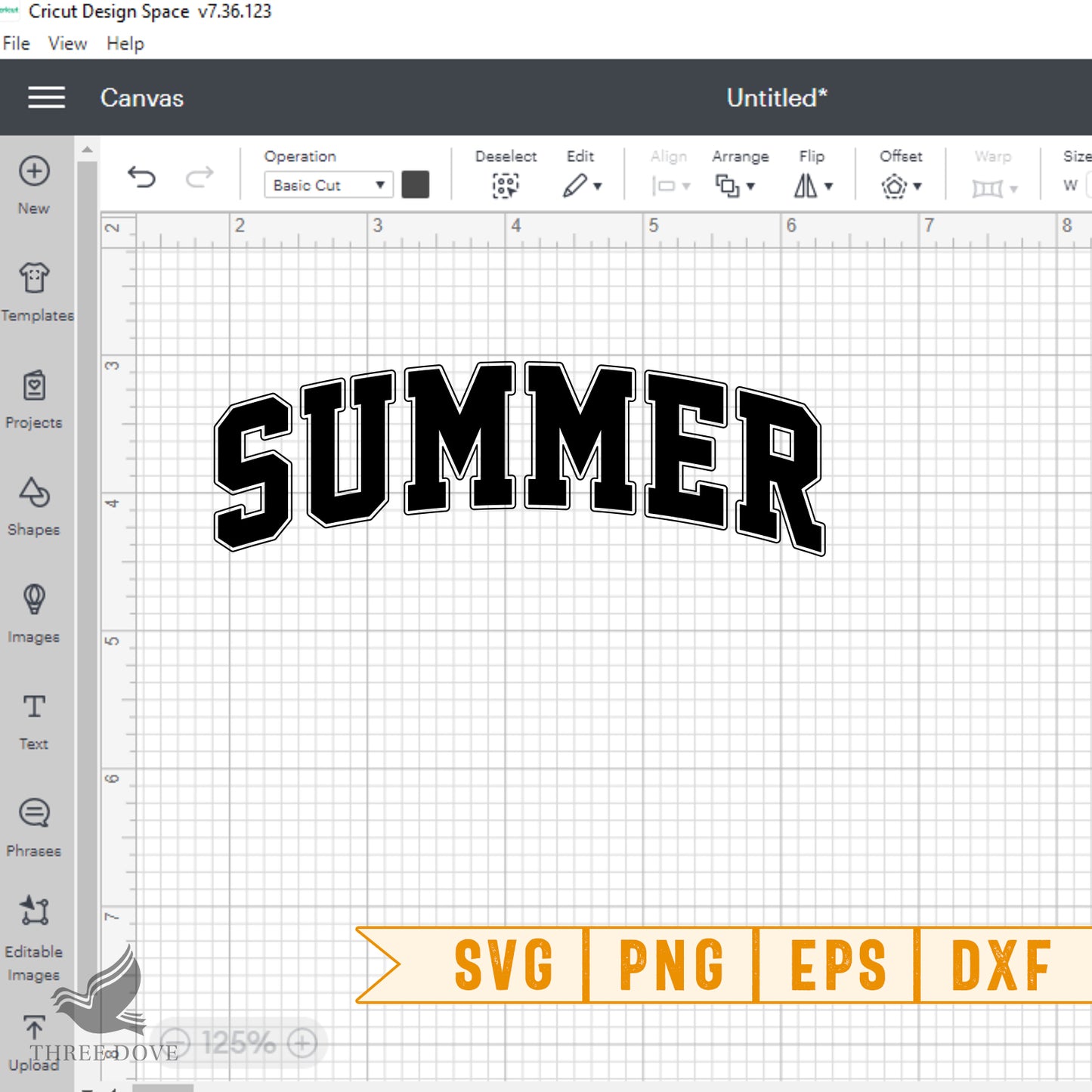Click the Flip icon
Image resolution: width=1092 pixels, height=1092 pixels.
pos(806,185)
